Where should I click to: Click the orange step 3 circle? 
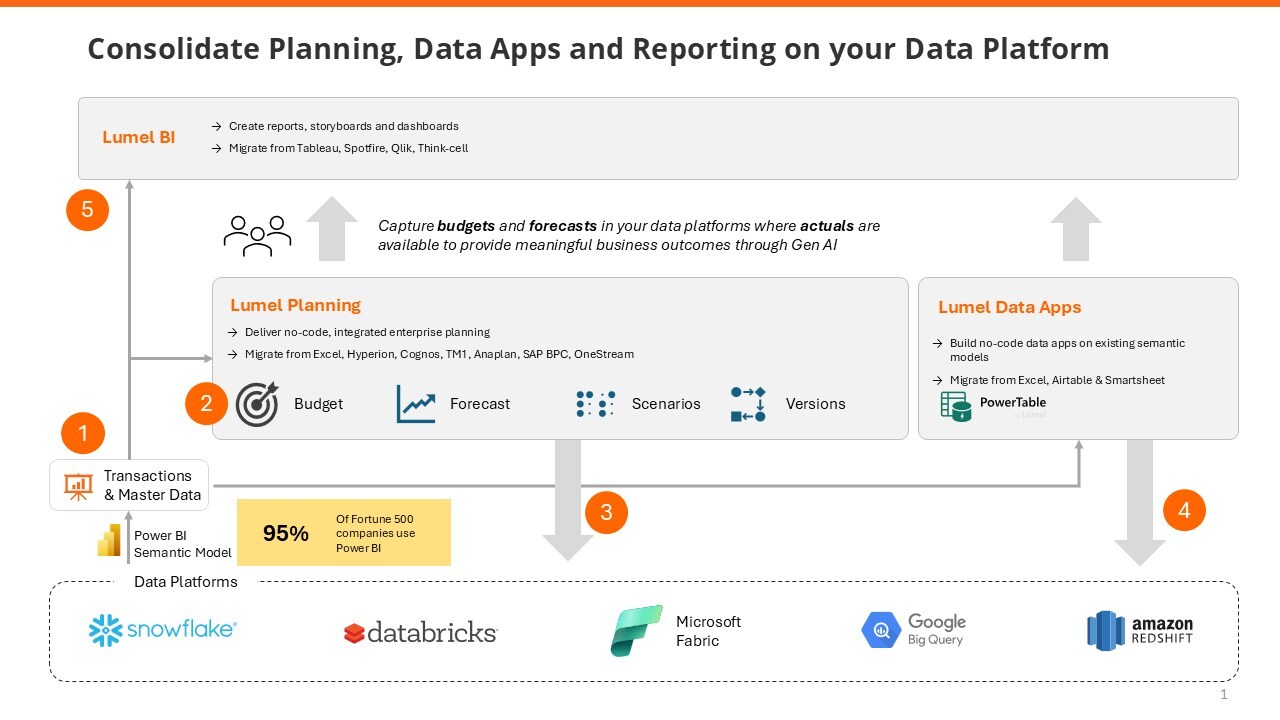pyautogui.click(x=606, y=513)
